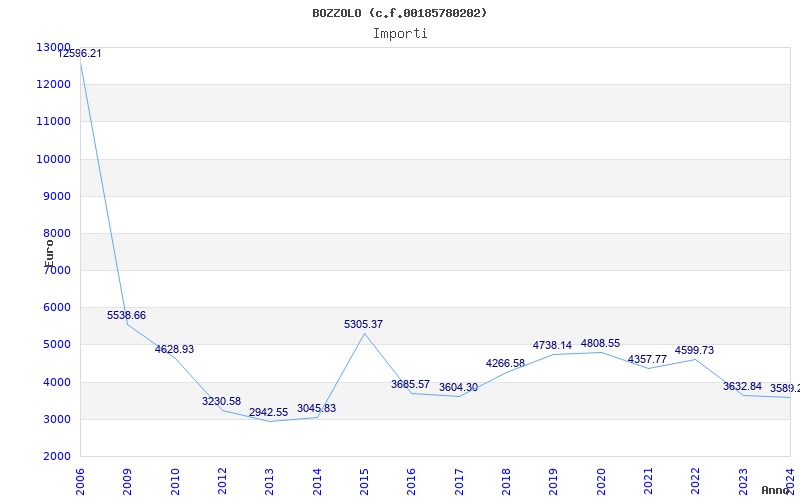Click the Importi subtitle

[400, 34]
